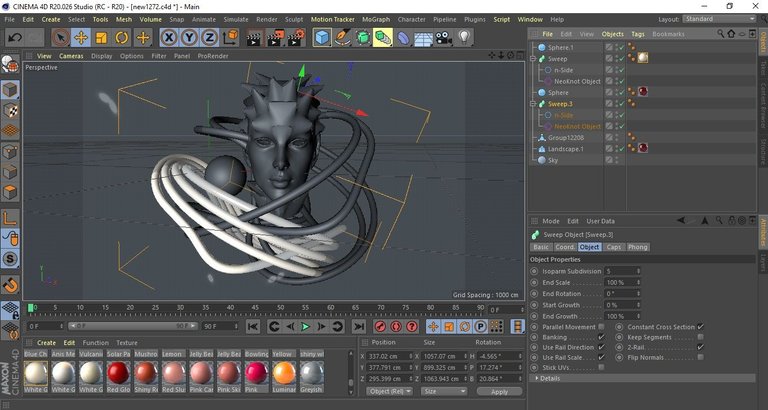Play the animation forward
Viewport: 768px width, 410px height.
coord(306,326)
